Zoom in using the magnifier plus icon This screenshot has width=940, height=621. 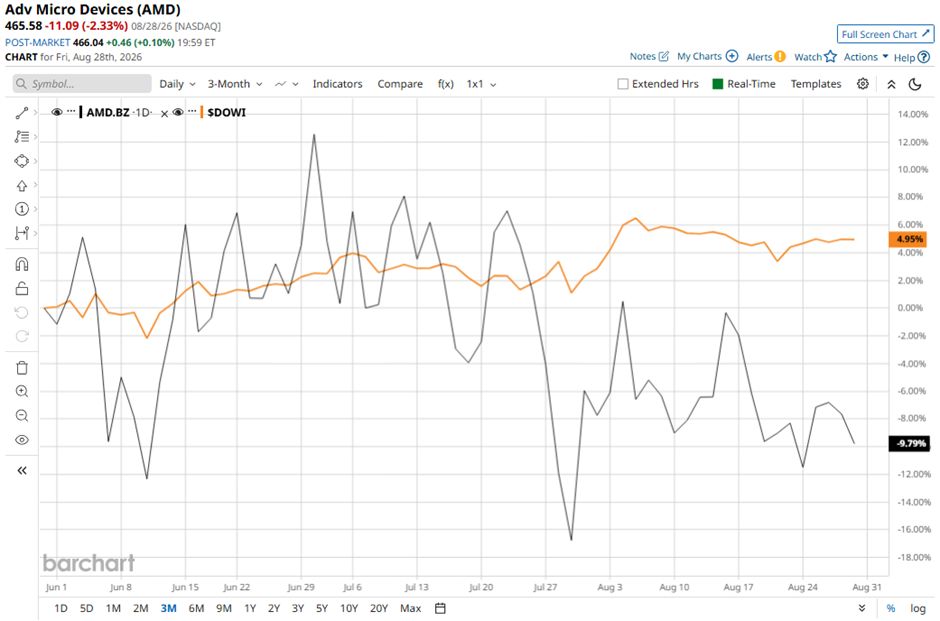[x=22, y=391]
